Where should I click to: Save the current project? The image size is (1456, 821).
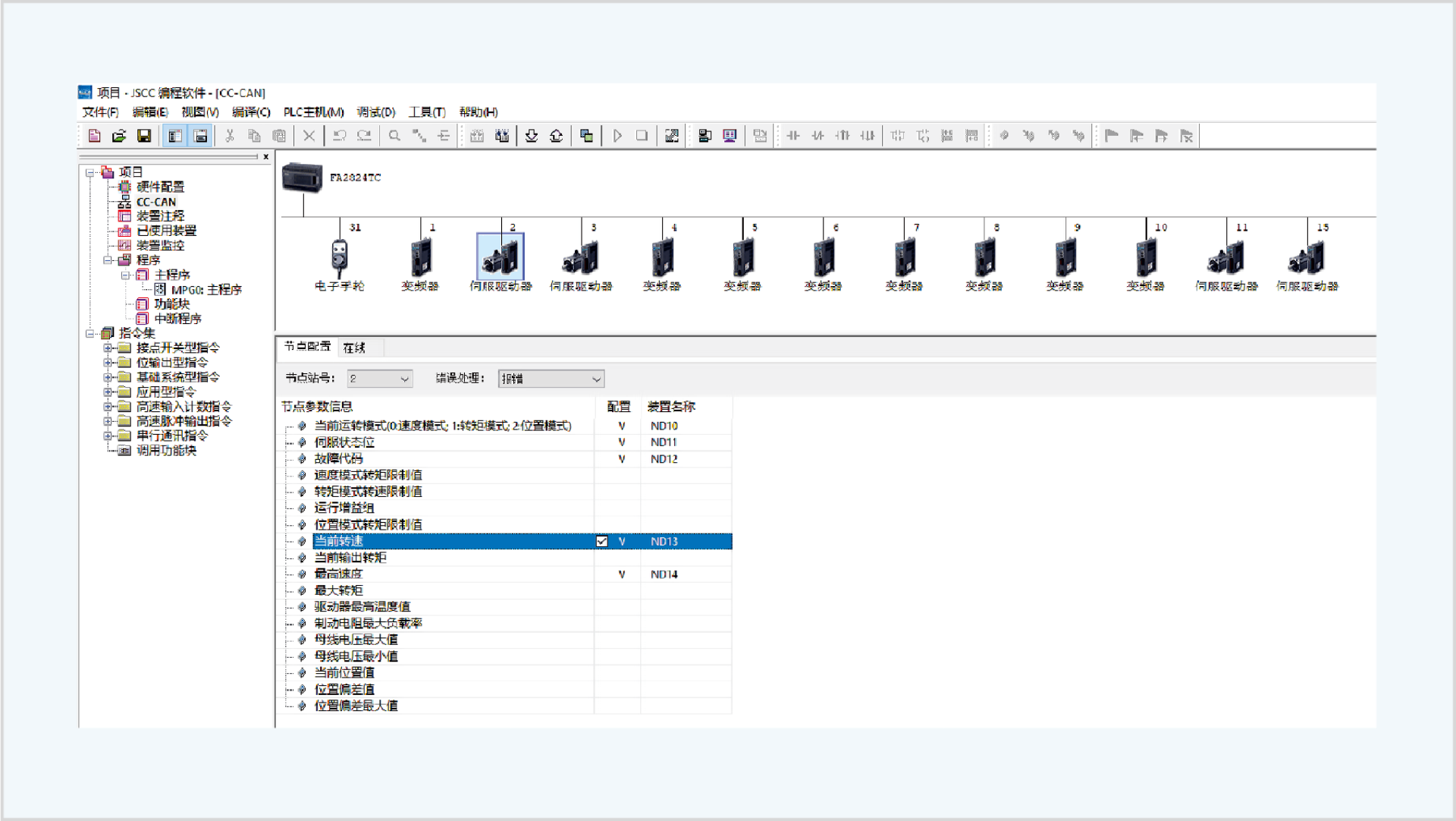click(x=144, y=135)
